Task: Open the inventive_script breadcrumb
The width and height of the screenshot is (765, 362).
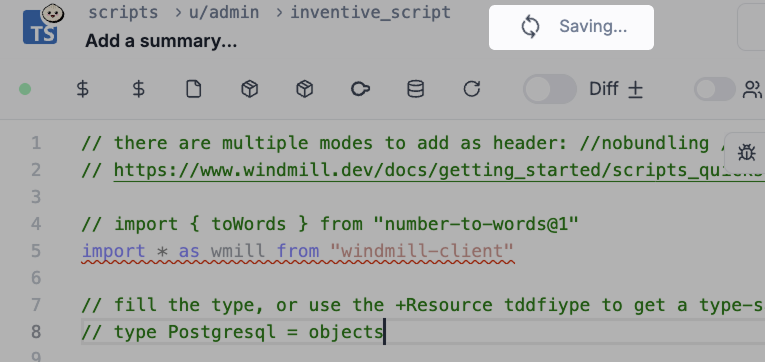Action: click(371, 13)
